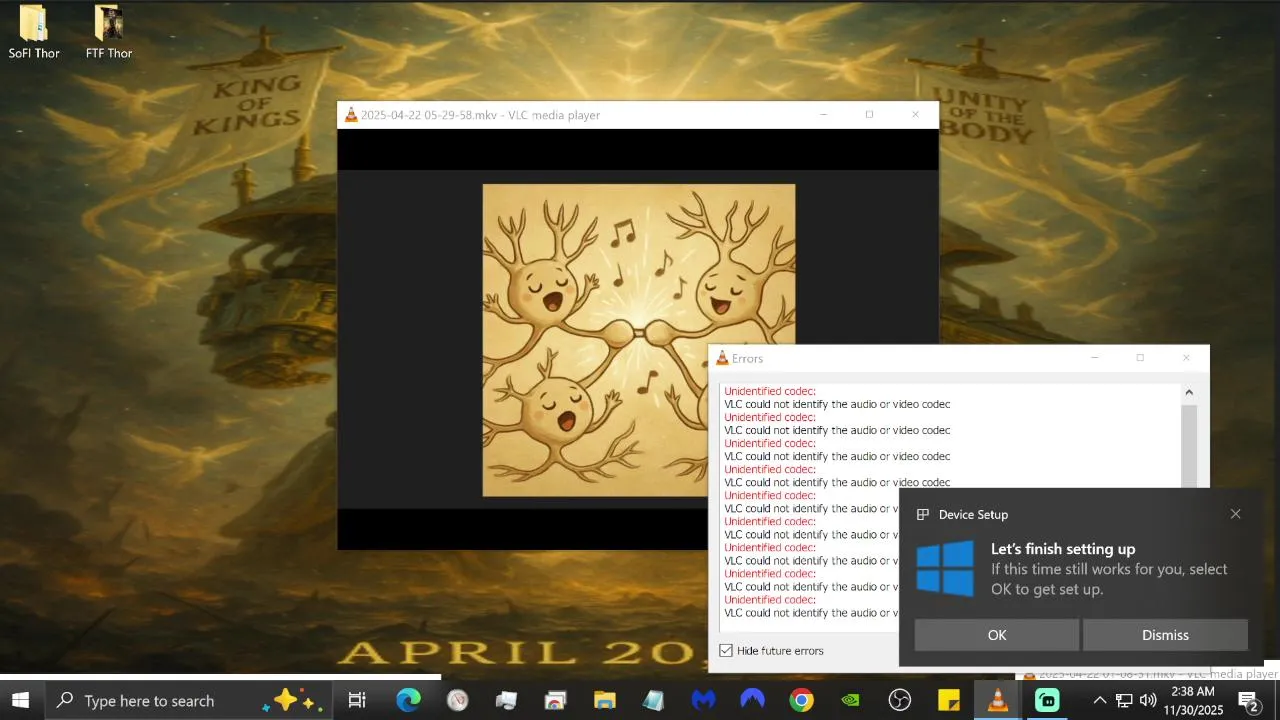Switch to VLC media player in taskbar
The height and width of the screenshot is (720, 1280).
click(998, 701)
